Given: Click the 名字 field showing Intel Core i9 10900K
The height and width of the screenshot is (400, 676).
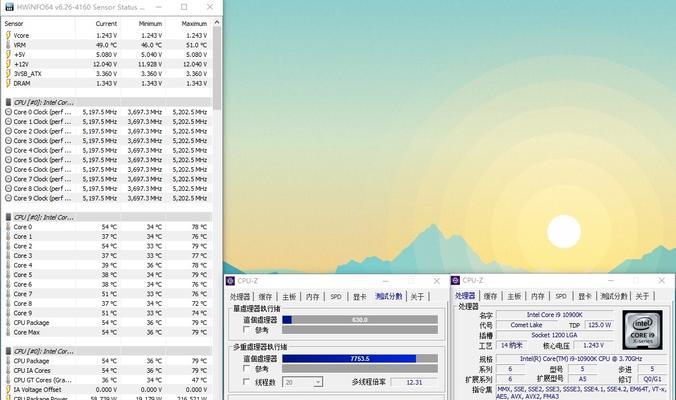Looking at the screenshot, I should point(554,315).
